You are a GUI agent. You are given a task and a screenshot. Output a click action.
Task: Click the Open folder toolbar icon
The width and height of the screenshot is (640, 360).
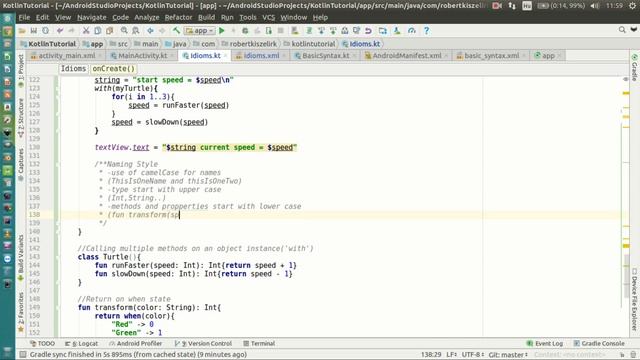pos(22,31)
